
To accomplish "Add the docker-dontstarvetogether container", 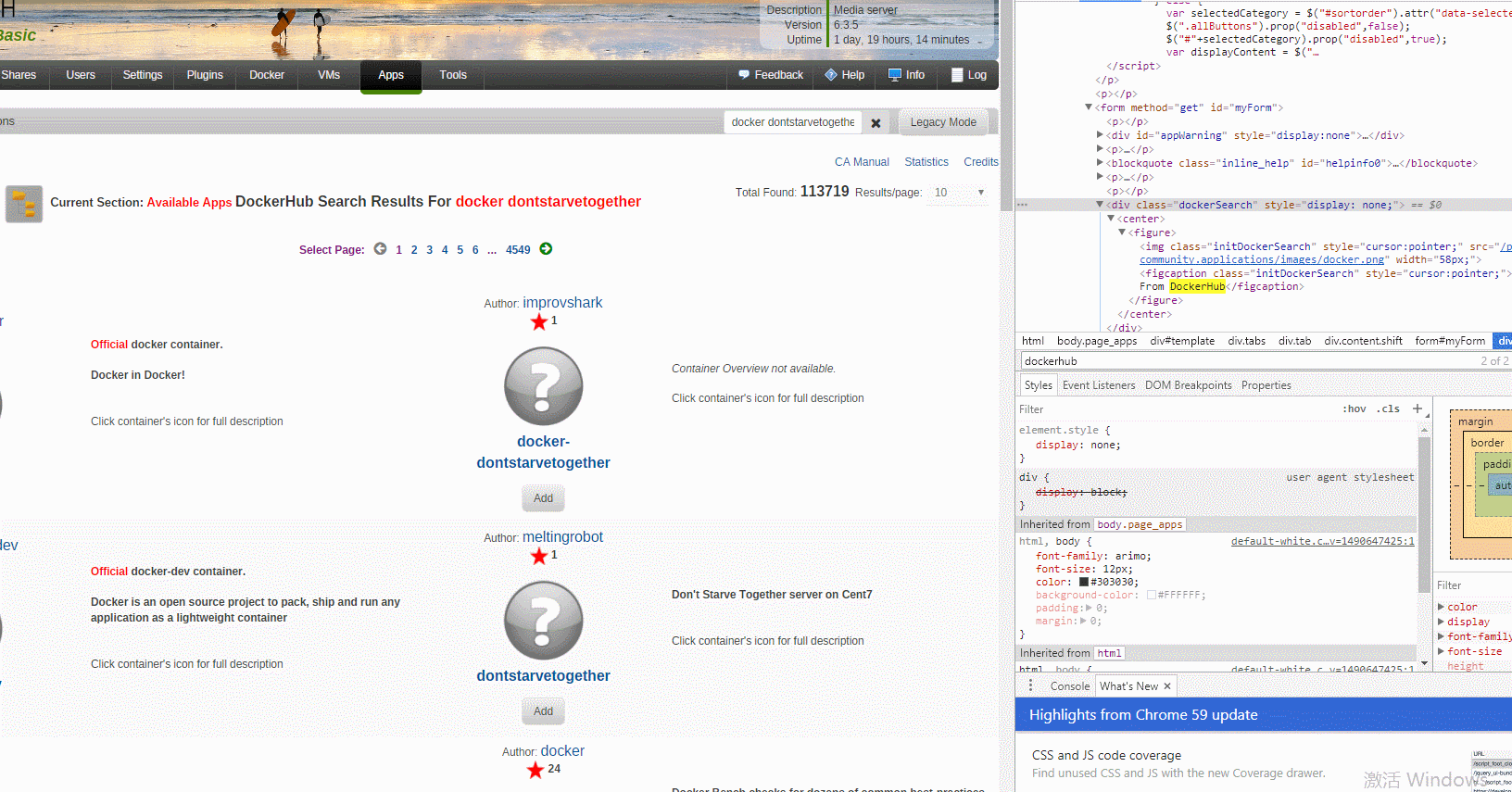I will tap(543, 498).
